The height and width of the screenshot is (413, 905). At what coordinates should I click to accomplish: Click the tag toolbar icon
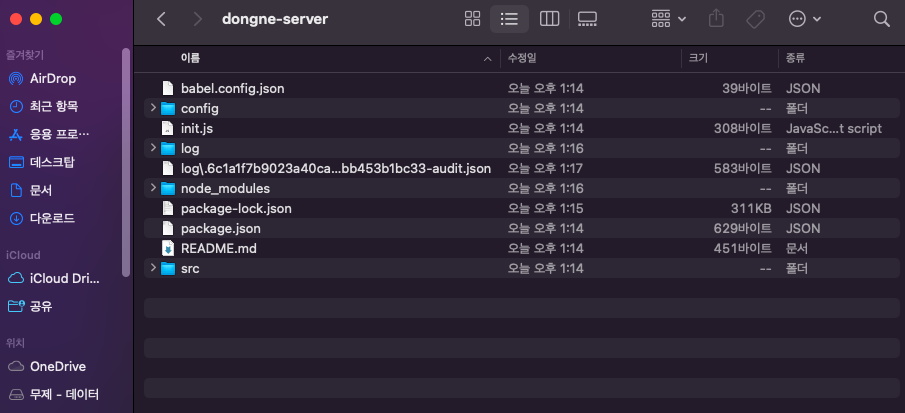[x=755, y=19]
